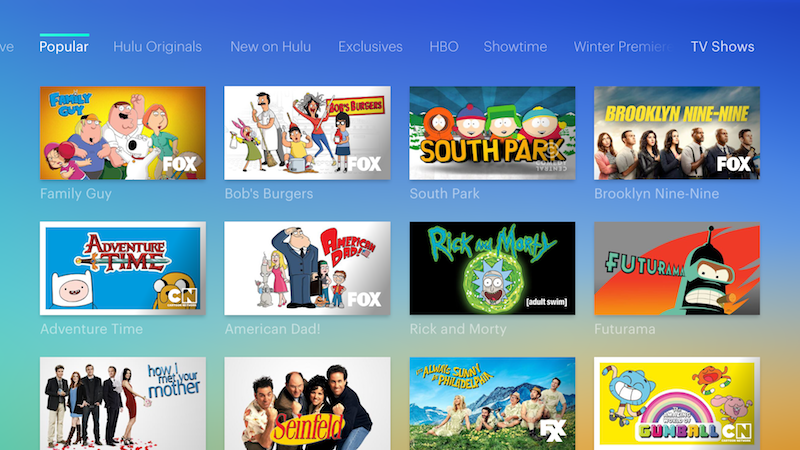800x450 pixels.
Task: Open the Family Guy thumbnail
Action: (x=123, y=133)
